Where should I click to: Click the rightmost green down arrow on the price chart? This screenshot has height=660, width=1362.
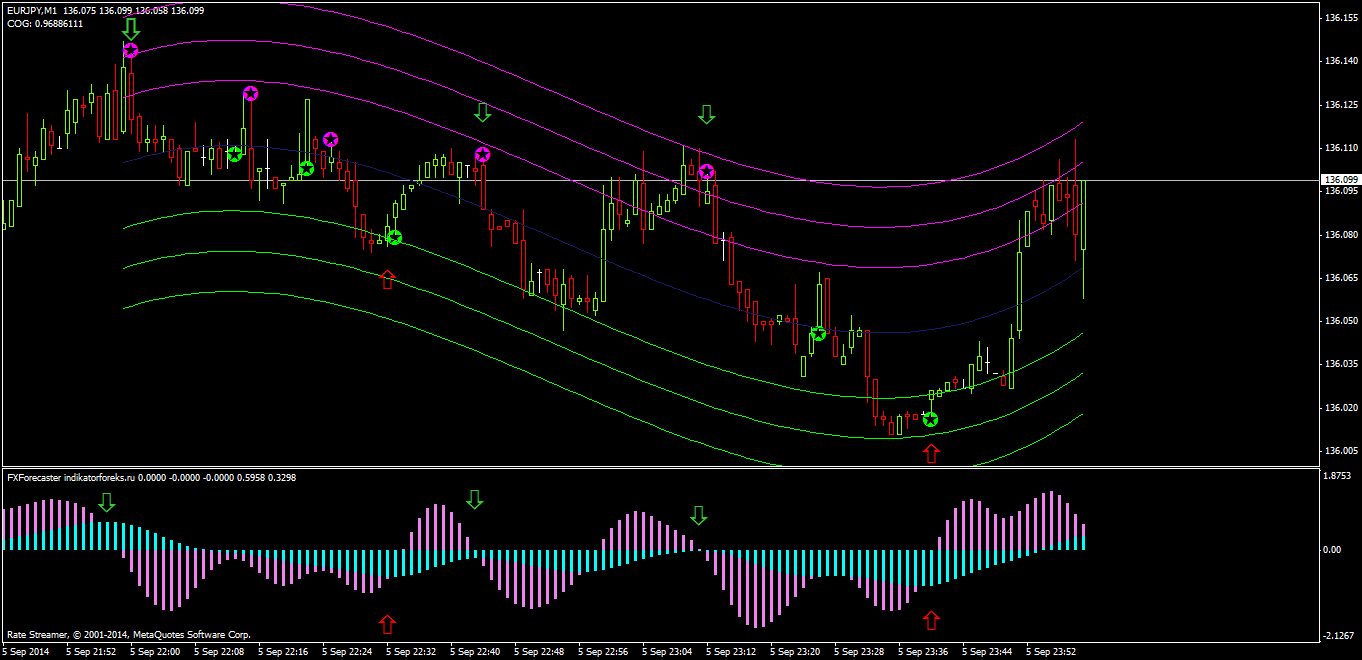(x=707, y=114)
